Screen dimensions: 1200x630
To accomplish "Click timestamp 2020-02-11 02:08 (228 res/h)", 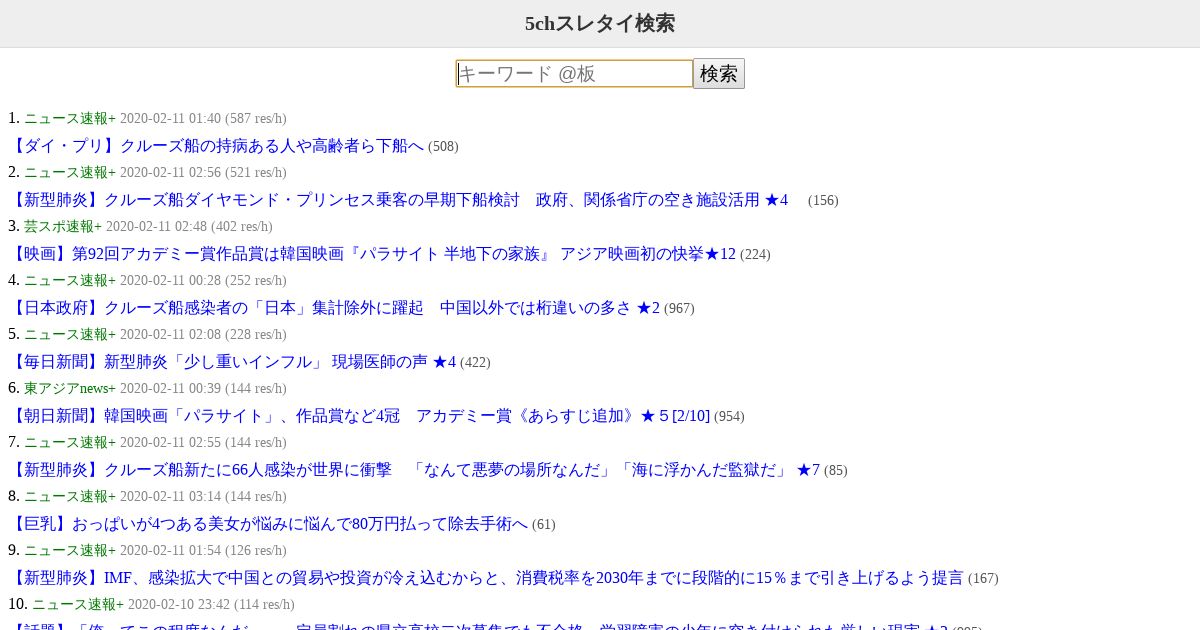I will 203,335.
